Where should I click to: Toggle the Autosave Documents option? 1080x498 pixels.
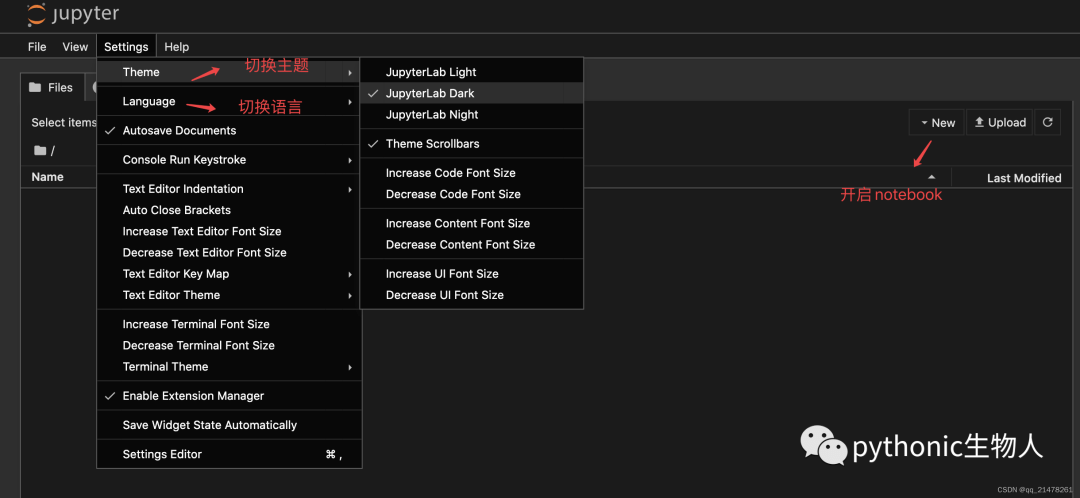coord(179,131)
